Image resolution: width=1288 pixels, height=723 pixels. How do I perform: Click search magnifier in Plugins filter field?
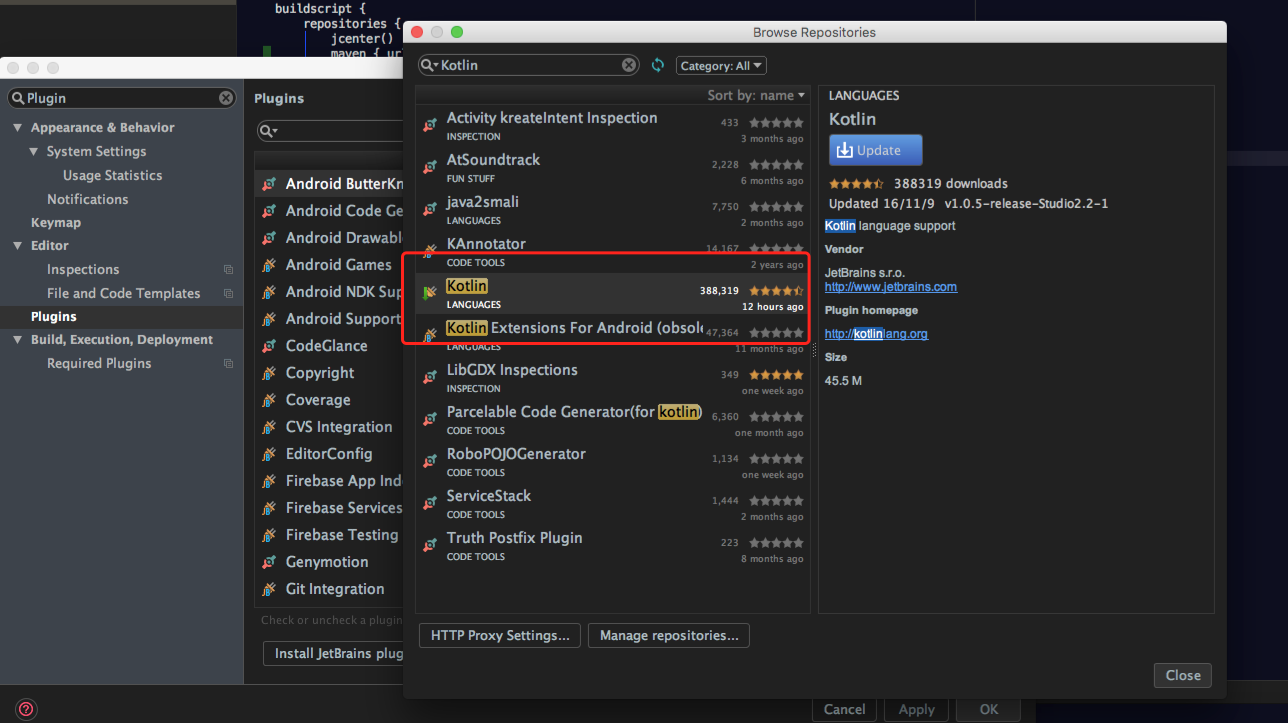coord(267,131)
